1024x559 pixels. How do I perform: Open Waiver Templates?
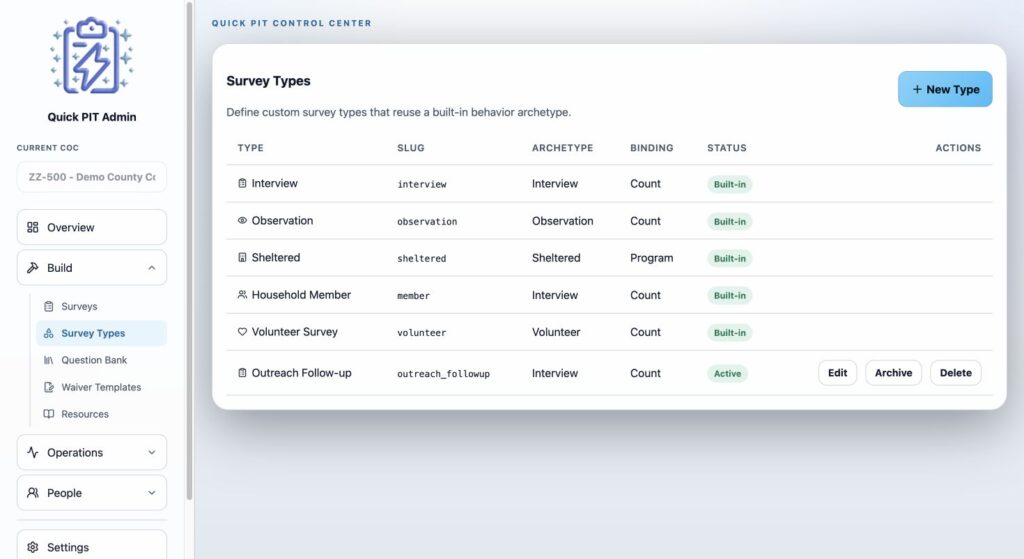pyautogui.click(x=101, y=387)
